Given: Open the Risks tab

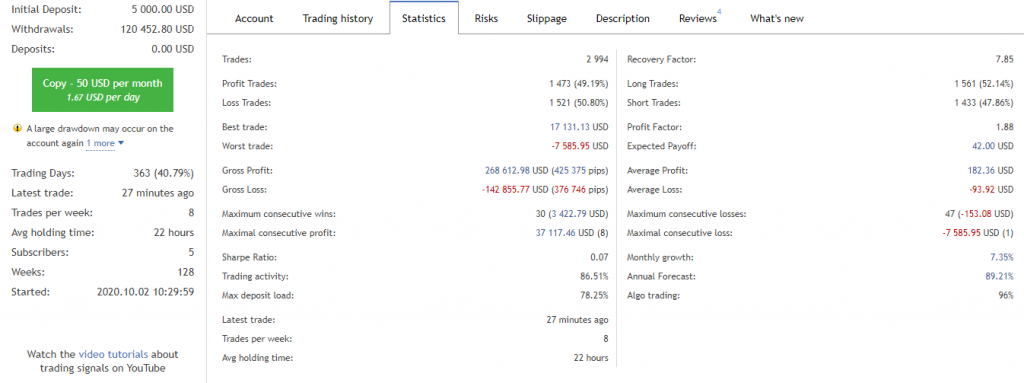Looking at the screenshot, I should coord(487,18).
